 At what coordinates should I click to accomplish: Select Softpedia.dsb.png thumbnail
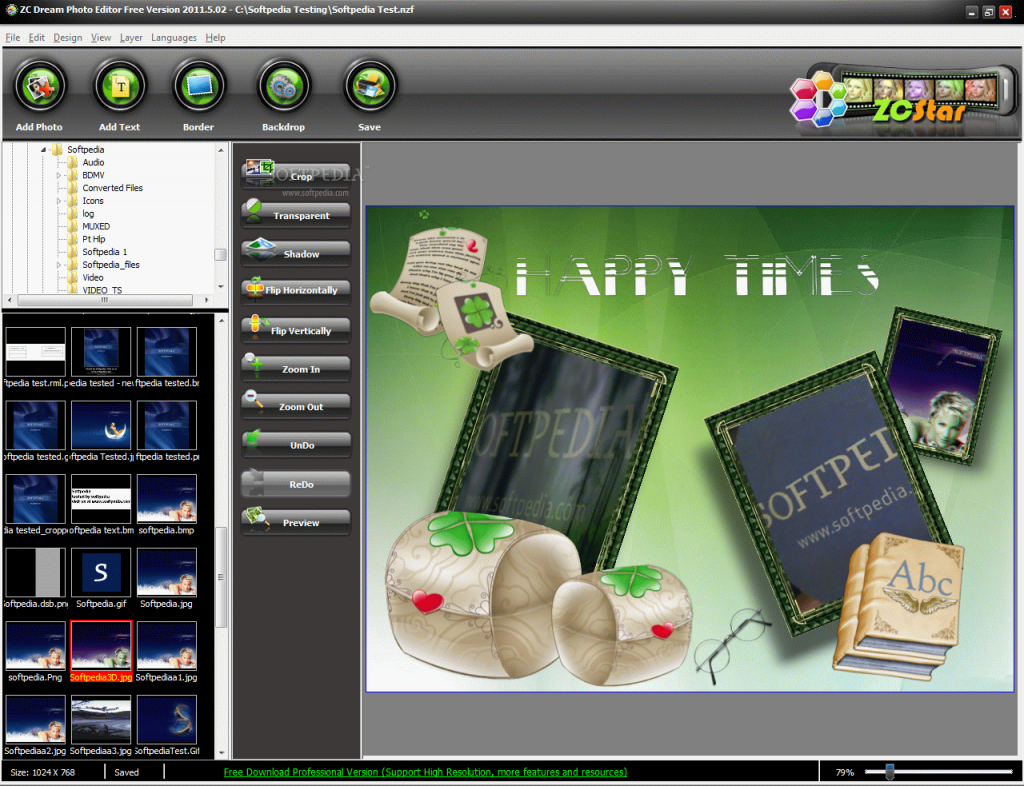click(35, 578)
